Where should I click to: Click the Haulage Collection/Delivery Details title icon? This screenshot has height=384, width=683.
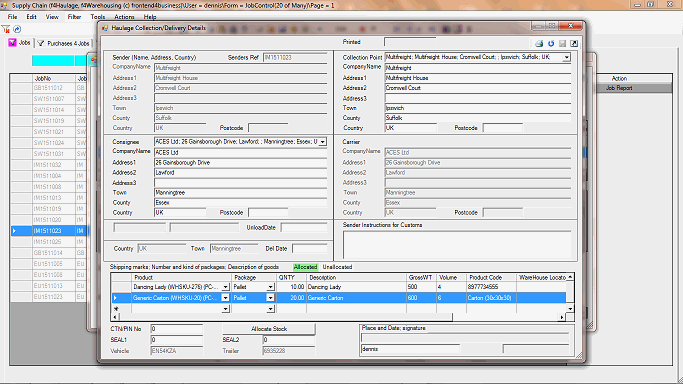[105, 28]
